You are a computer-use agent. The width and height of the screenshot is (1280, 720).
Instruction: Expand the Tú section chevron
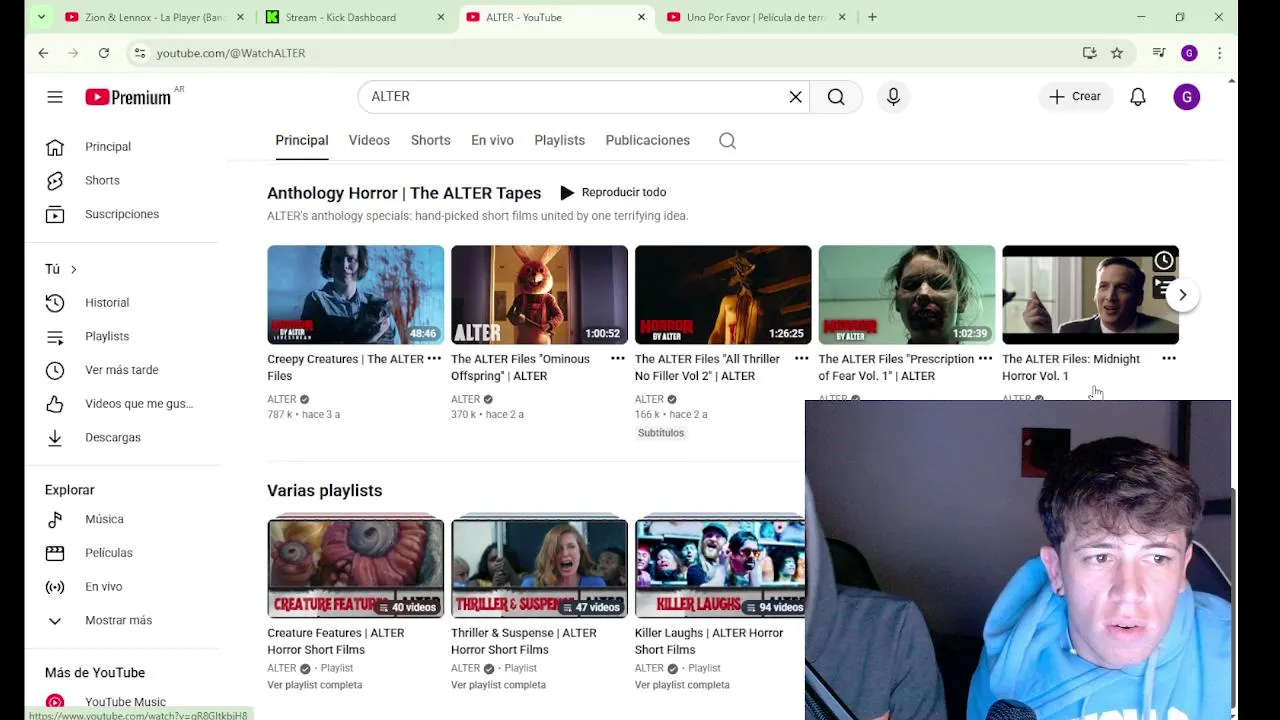pos(73,269)
